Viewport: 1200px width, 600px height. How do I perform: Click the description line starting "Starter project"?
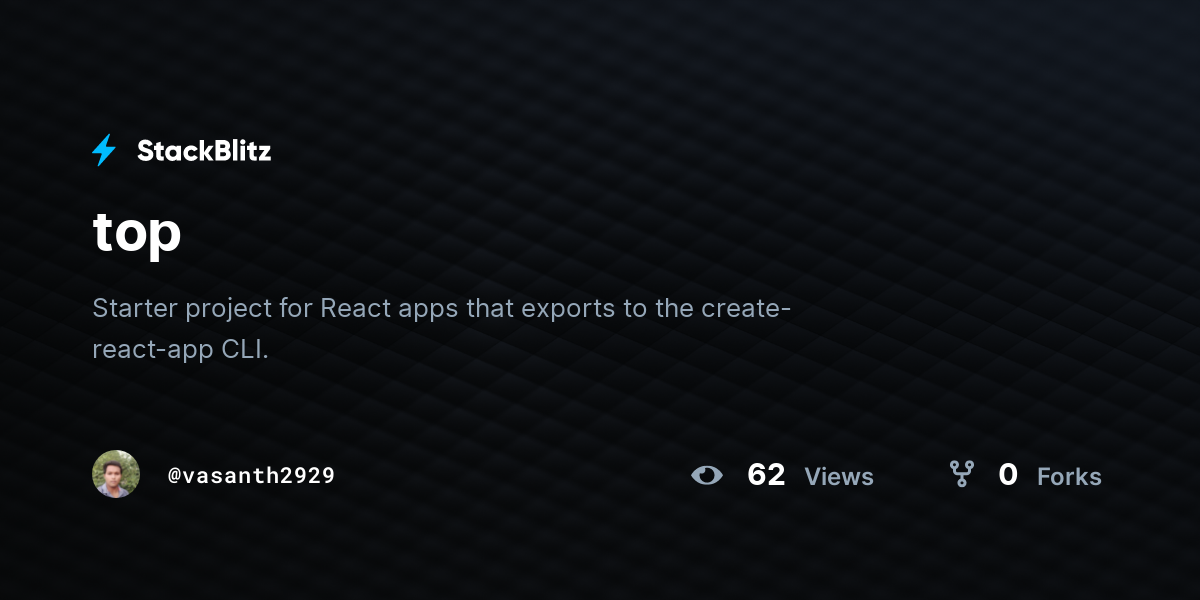[442, 308]
